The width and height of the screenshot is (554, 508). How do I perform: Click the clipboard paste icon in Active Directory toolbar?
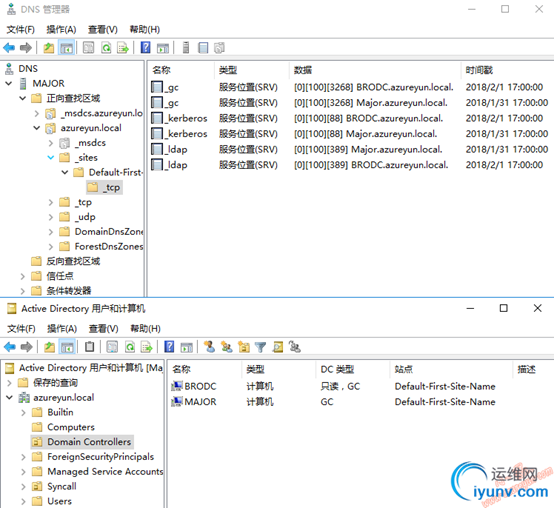coord(89,347)
